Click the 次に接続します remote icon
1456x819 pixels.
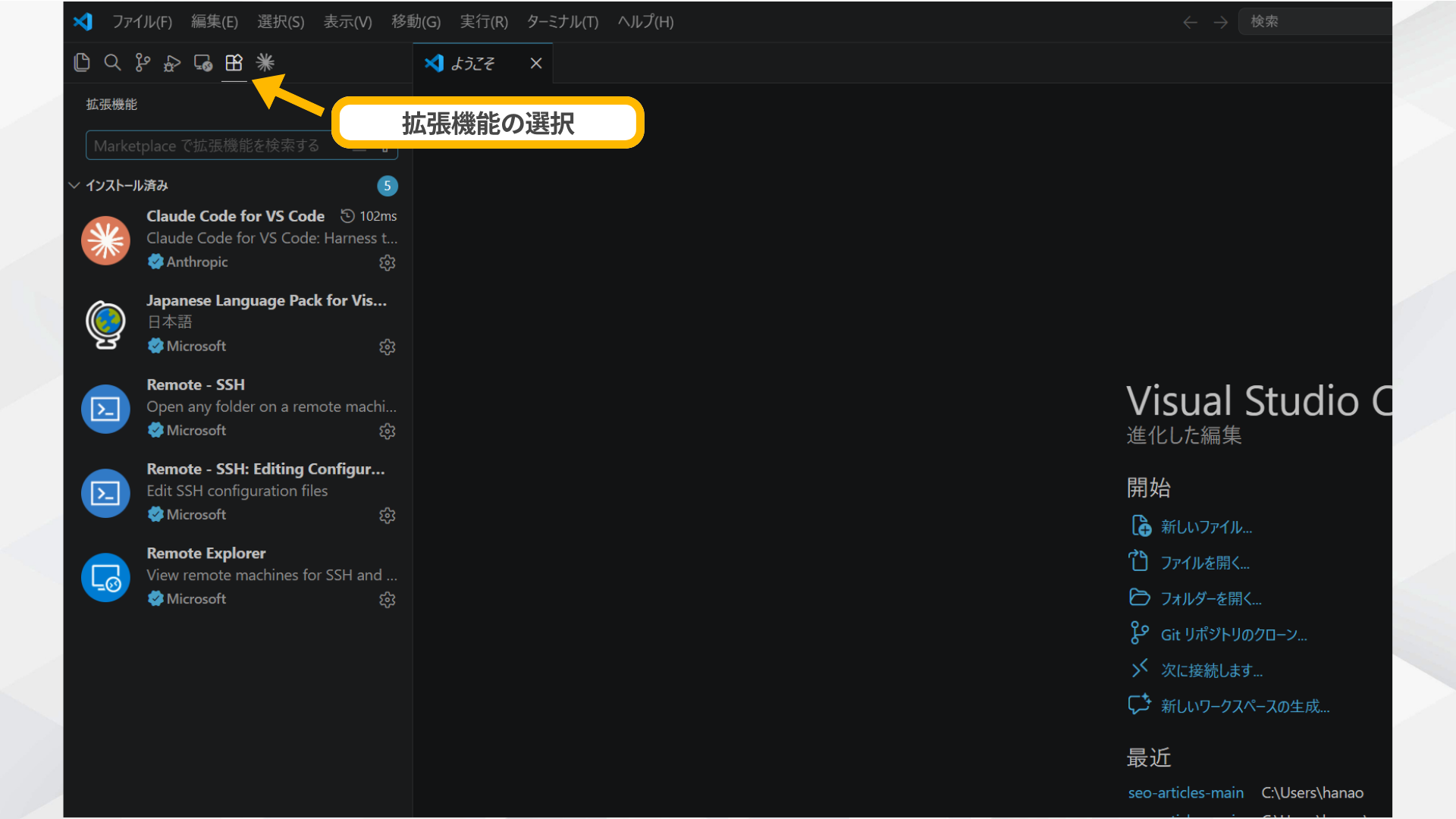point(1139,668)
